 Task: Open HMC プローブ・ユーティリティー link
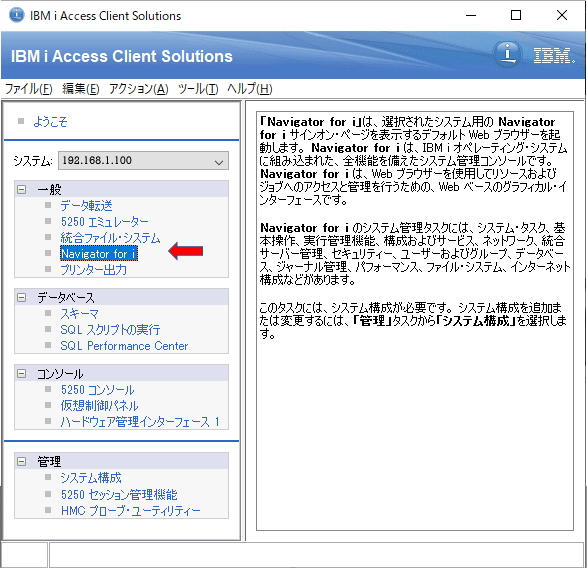tap(131, 510)
